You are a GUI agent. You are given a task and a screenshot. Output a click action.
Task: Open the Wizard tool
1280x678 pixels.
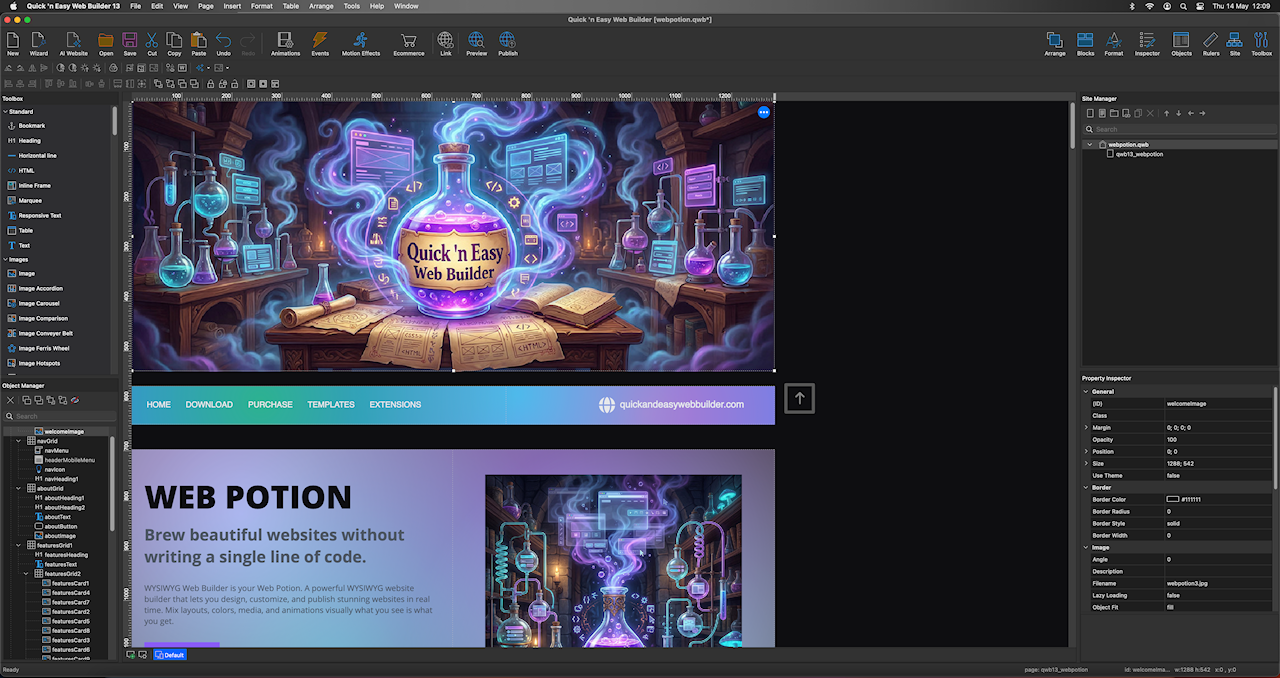click(x=38, y=43)
